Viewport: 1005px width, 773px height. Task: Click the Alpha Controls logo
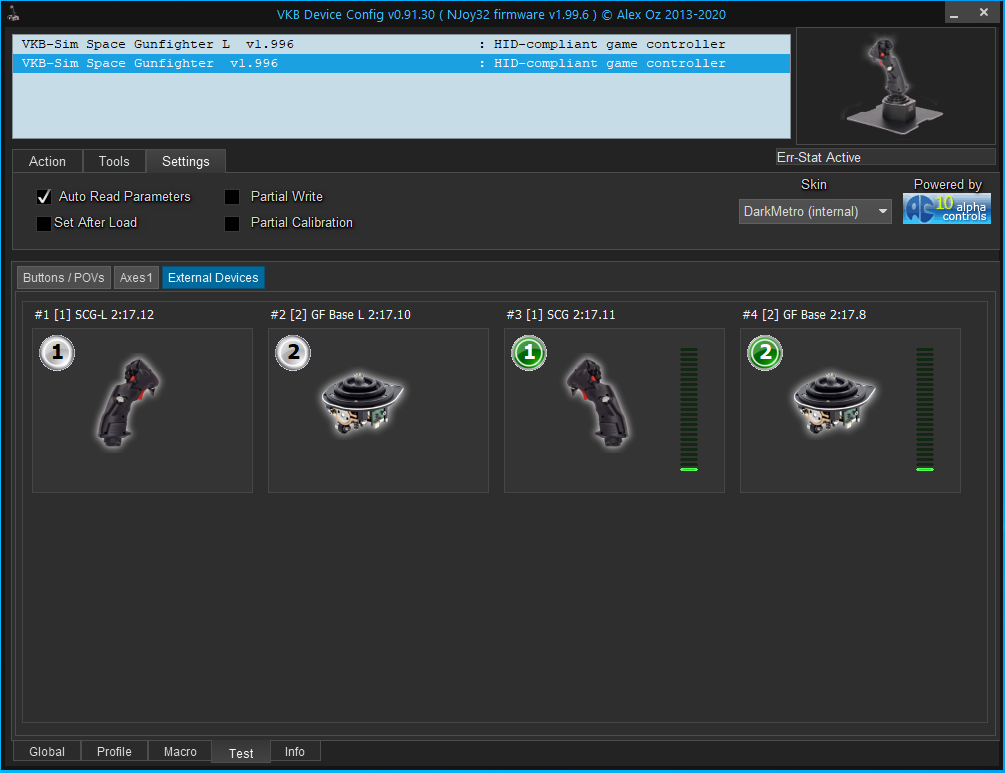[946, 208]
